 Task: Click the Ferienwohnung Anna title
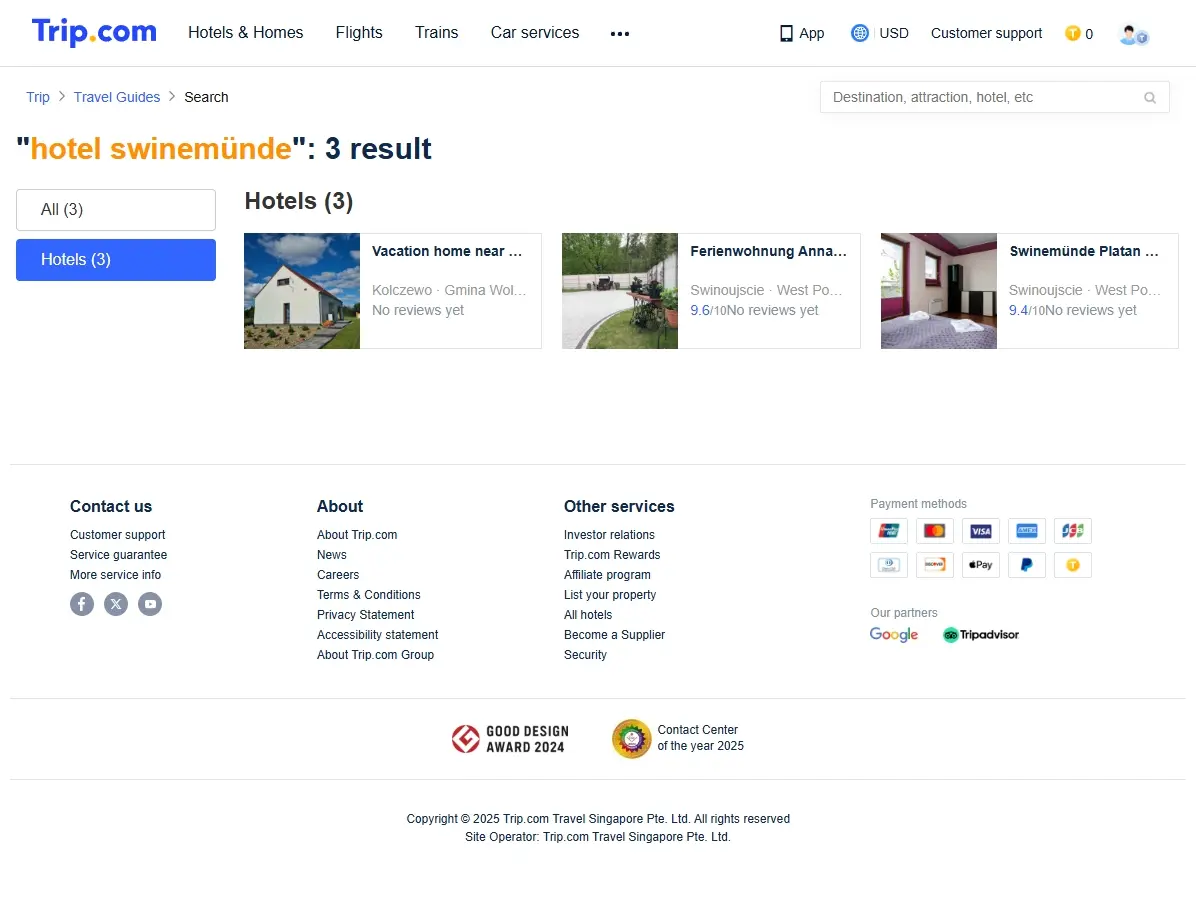768,252
